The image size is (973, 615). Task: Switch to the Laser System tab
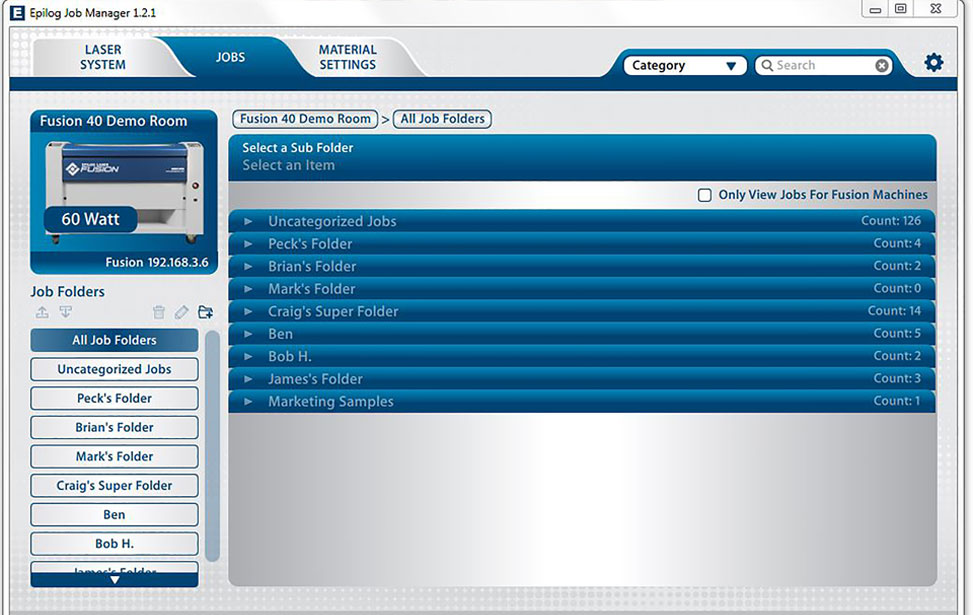103,58
